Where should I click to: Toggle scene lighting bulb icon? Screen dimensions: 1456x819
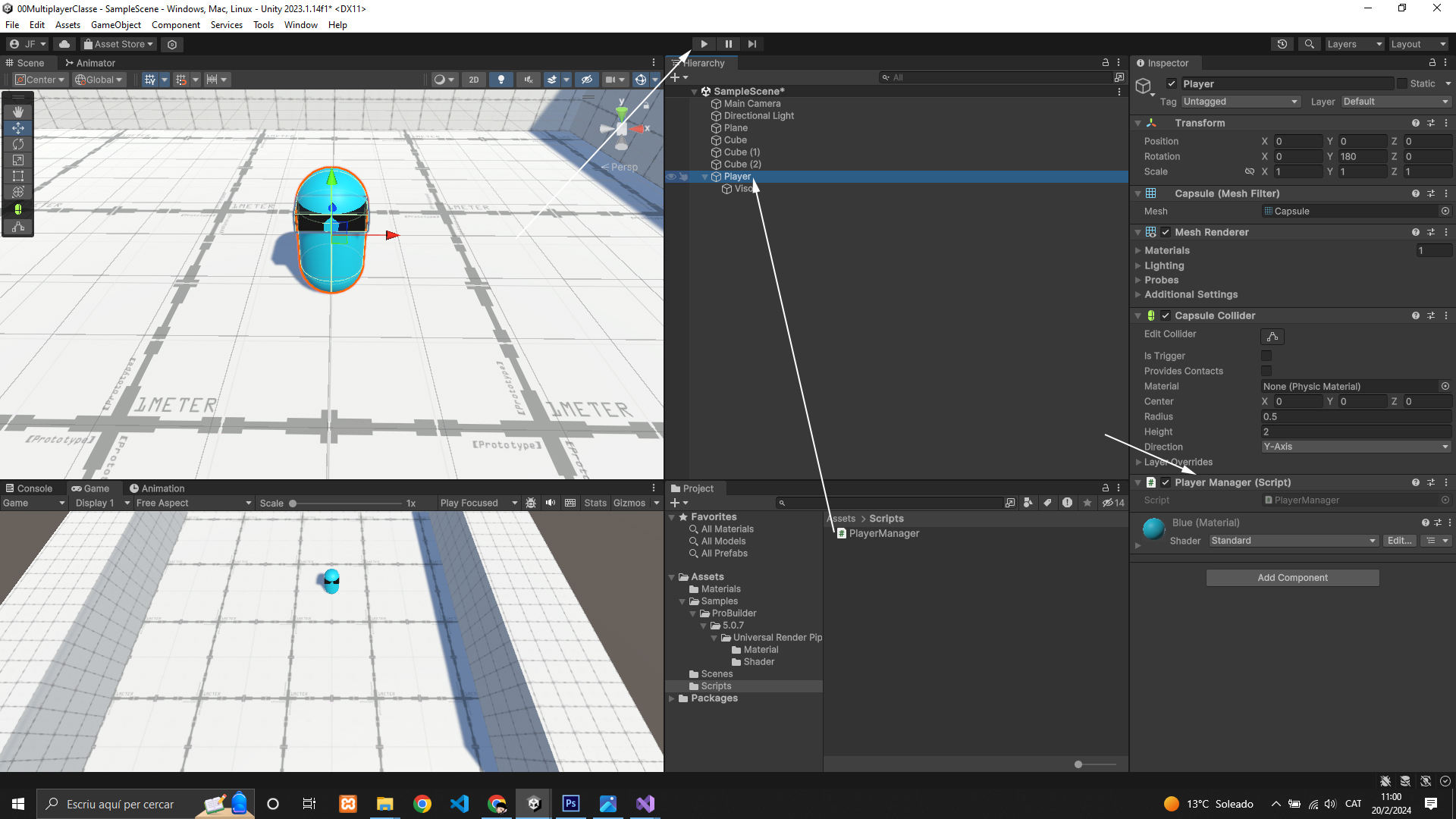tap(500, 80)
